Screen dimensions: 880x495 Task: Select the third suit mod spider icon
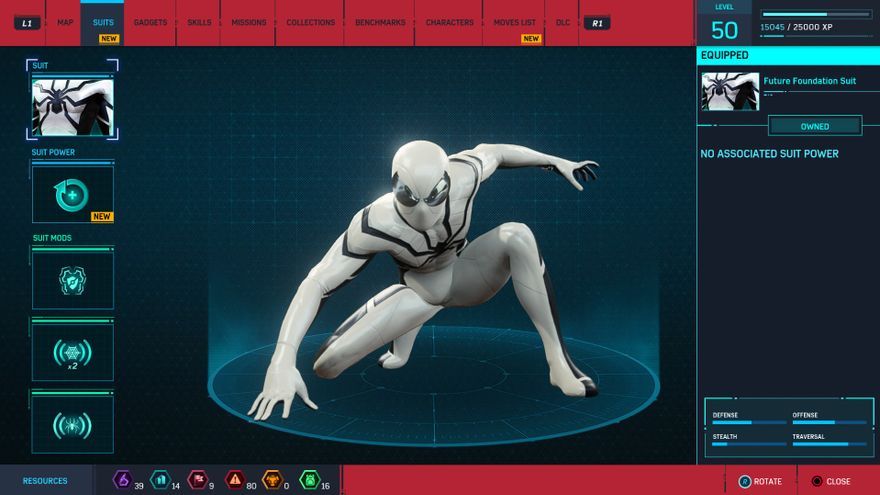point(72,425)
